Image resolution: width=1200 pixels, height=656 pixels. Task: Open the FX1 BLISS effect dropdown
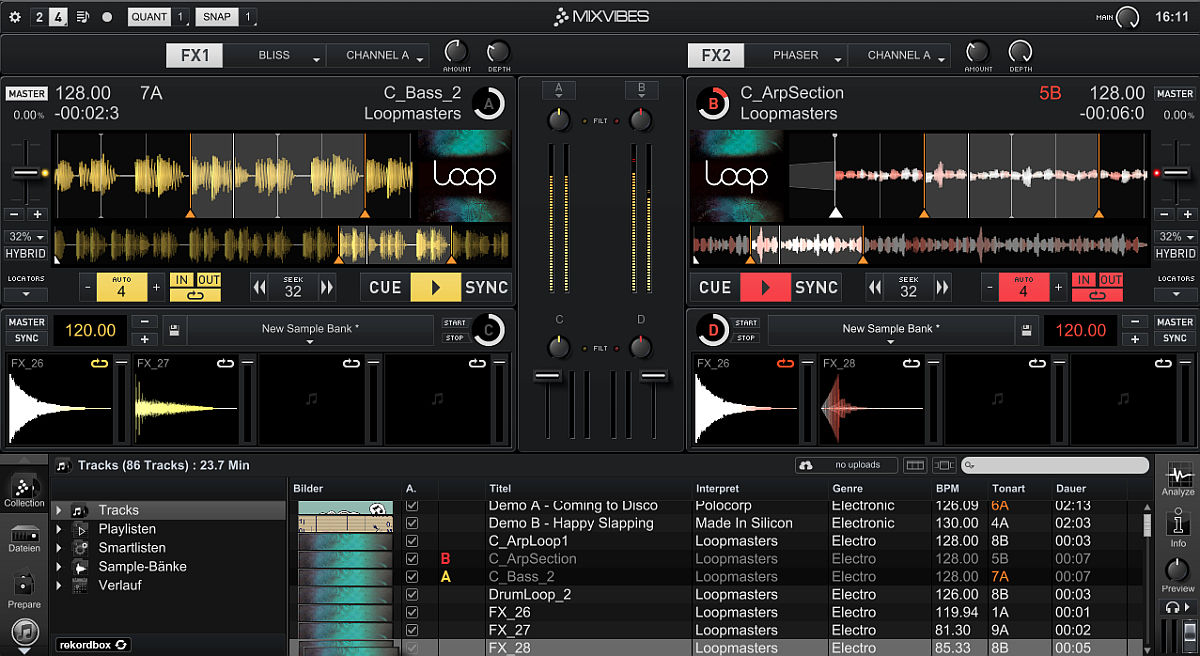275,56
